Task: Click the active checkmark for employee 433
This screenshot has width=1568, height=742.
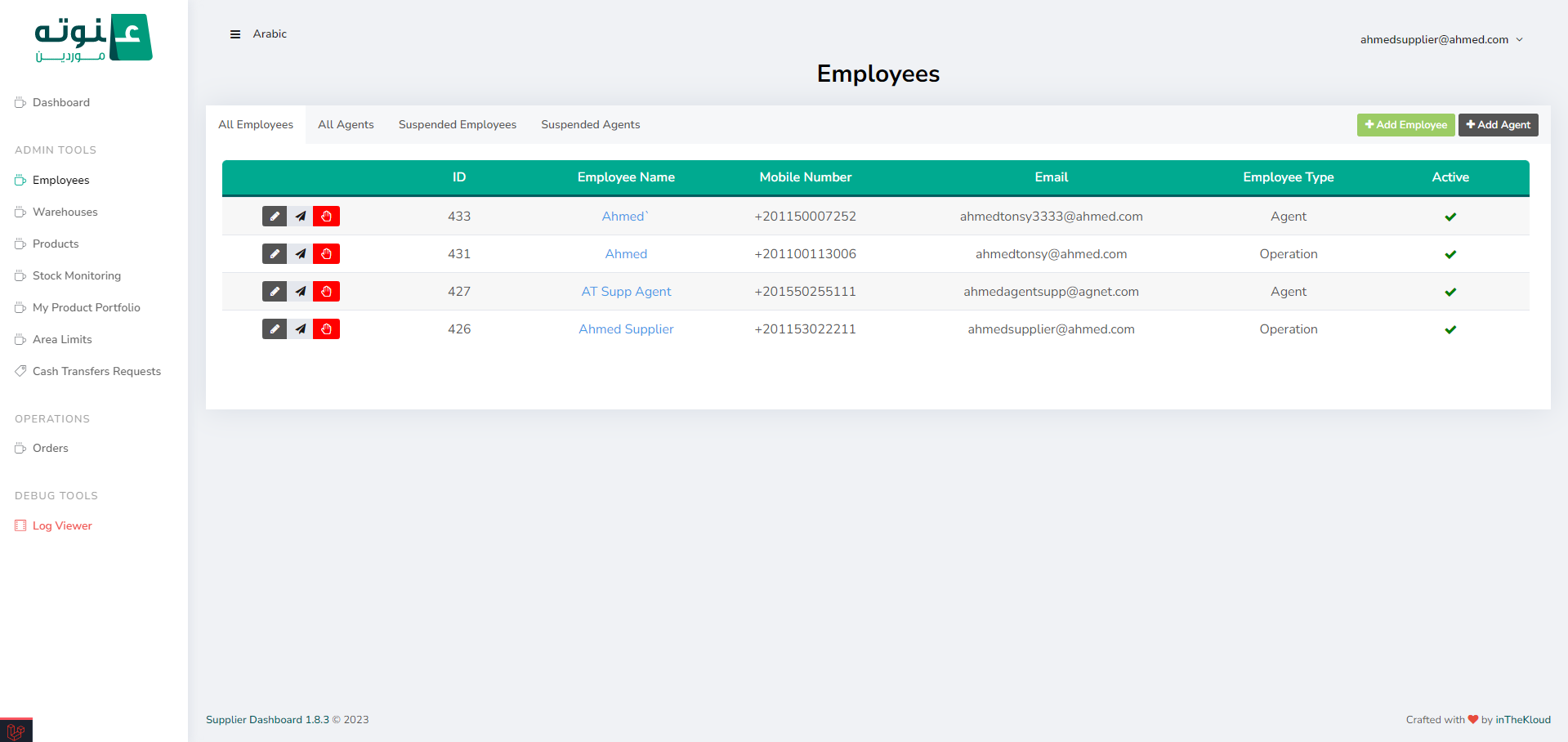Action: pyautogui.click(x=1450, y=217)
